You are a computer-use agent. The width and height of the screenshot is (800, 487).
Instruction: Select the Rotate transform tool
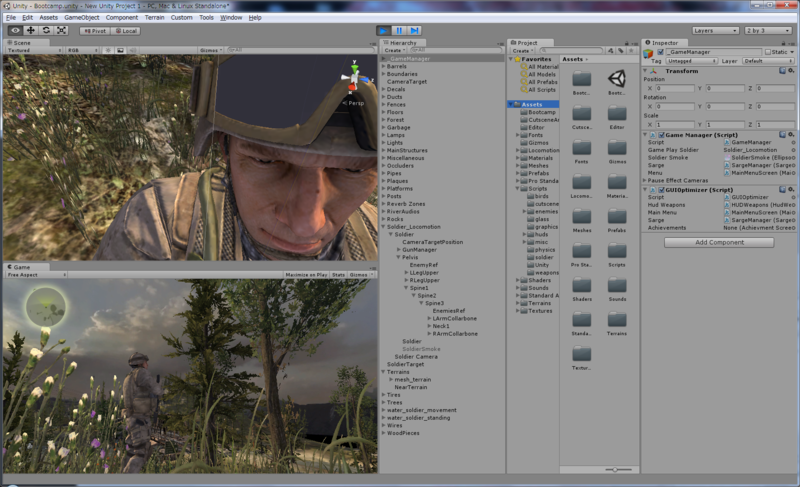point(46,31)
